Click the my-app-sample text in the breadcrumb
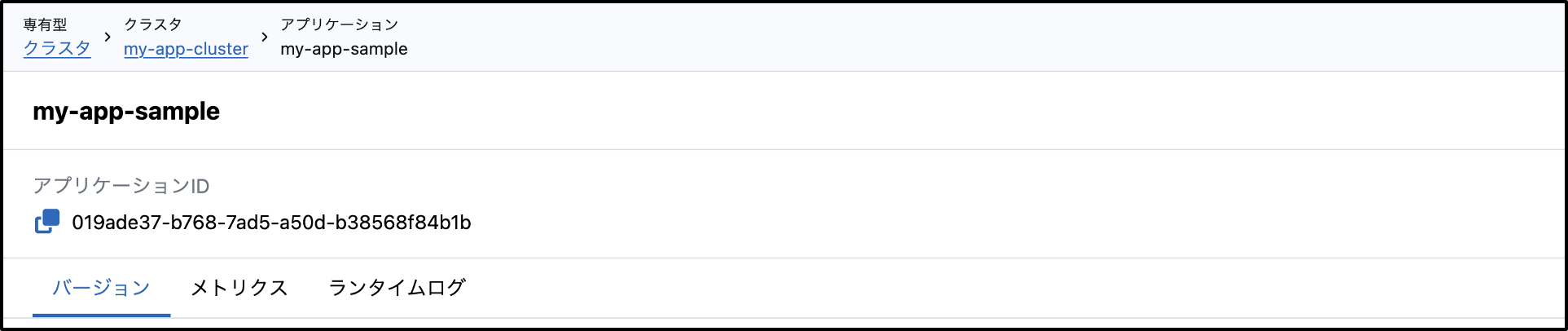 pyautogui.click(x=344, y=49)
